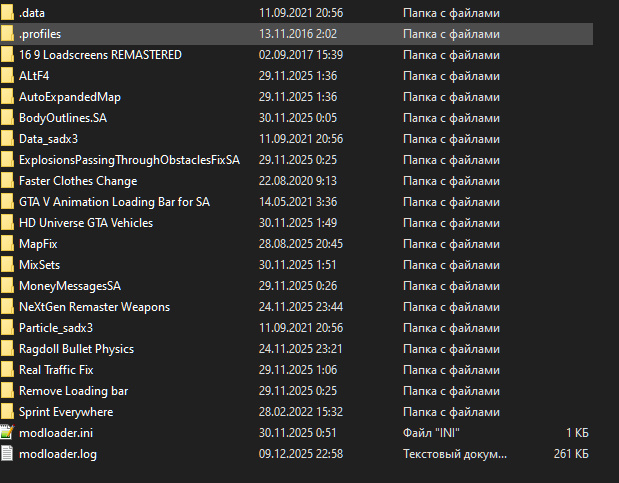Screen dimensions: 619x483
Task: Click the MapFix folder icon
Action: point(7,244)
